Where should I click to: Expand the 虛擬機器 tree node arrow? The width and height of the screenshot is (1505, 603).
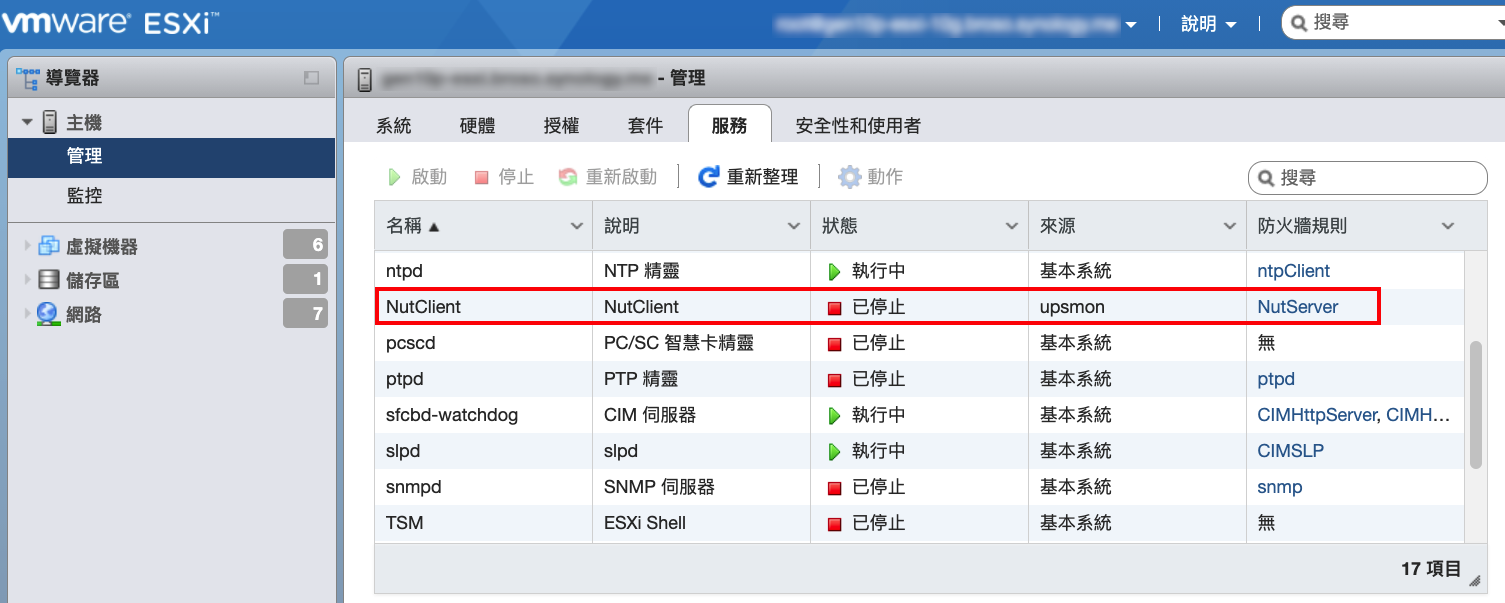[28, 246]
